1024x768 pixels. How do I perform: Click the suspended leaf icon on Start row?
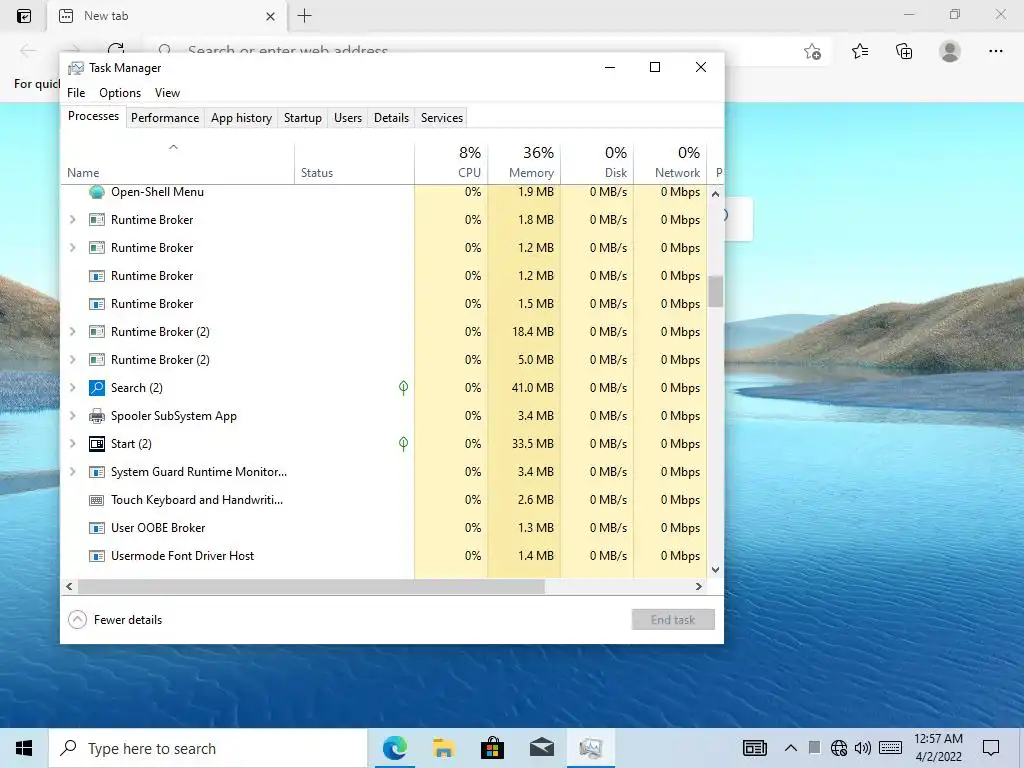tap(404, 444)
